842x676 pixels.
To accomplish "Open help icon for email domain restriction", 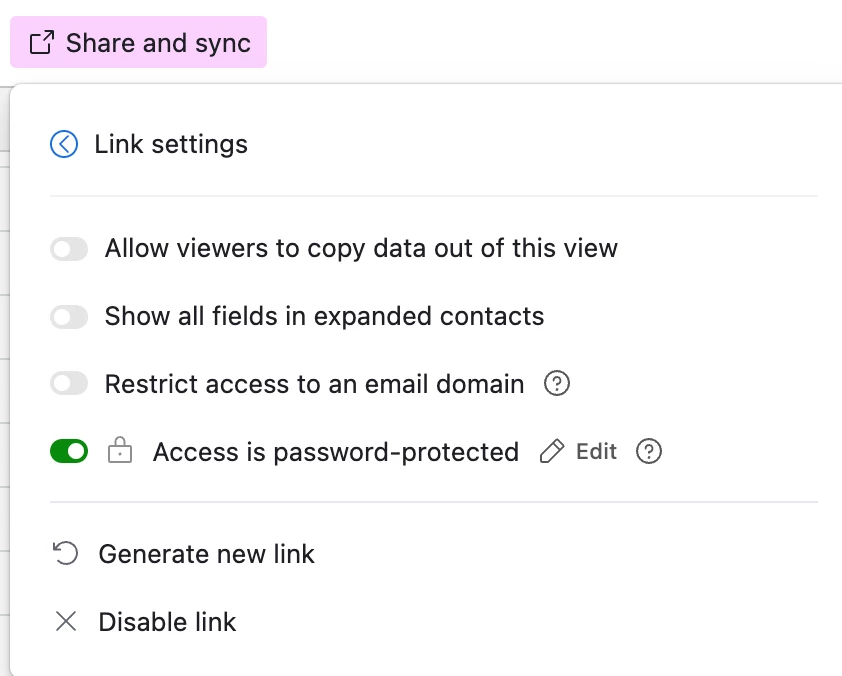I will tap(557, 384).
